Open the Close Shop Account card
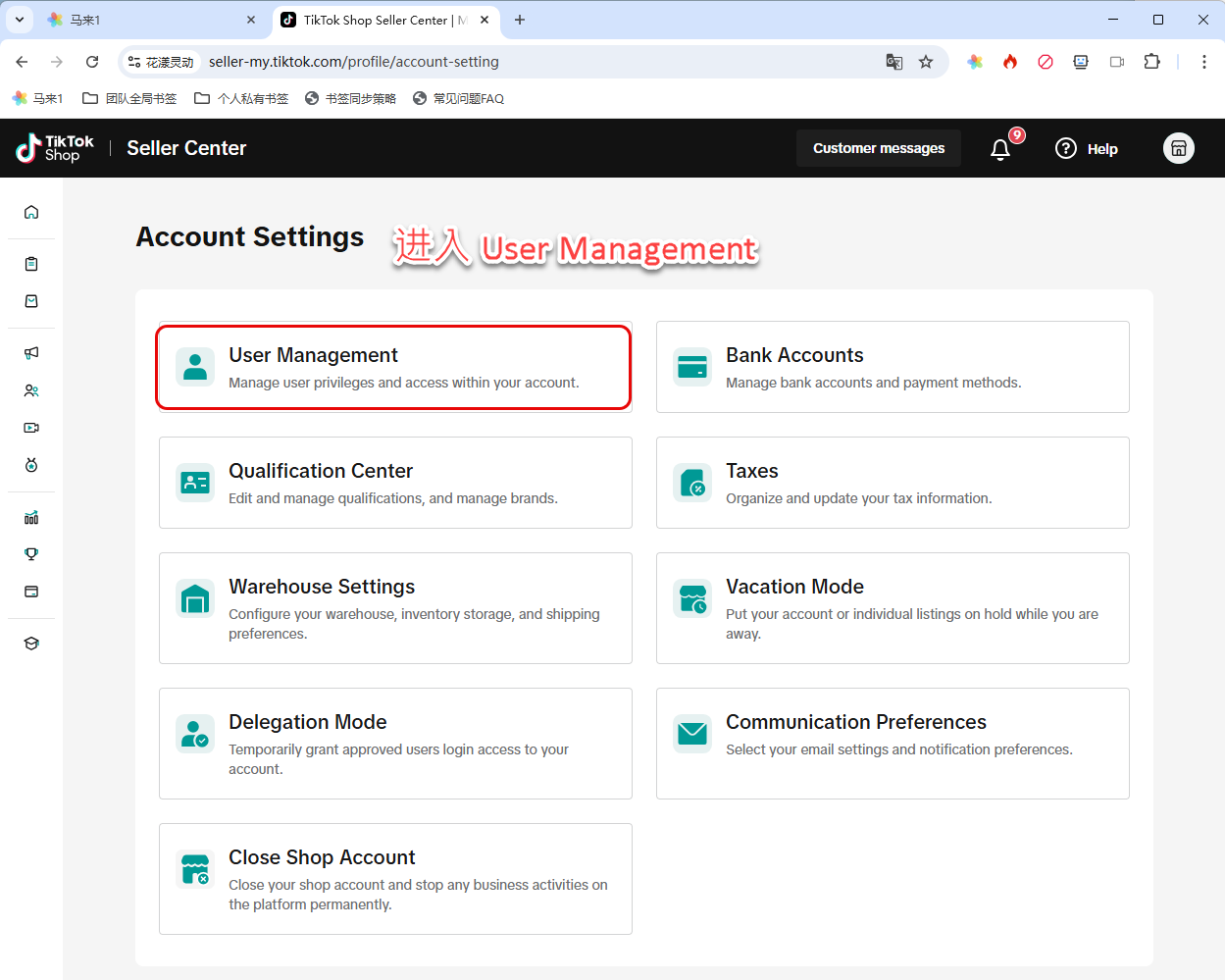The width and height of the screenshot is (1225, 980). pyautogui.click(x=395, y=879)
